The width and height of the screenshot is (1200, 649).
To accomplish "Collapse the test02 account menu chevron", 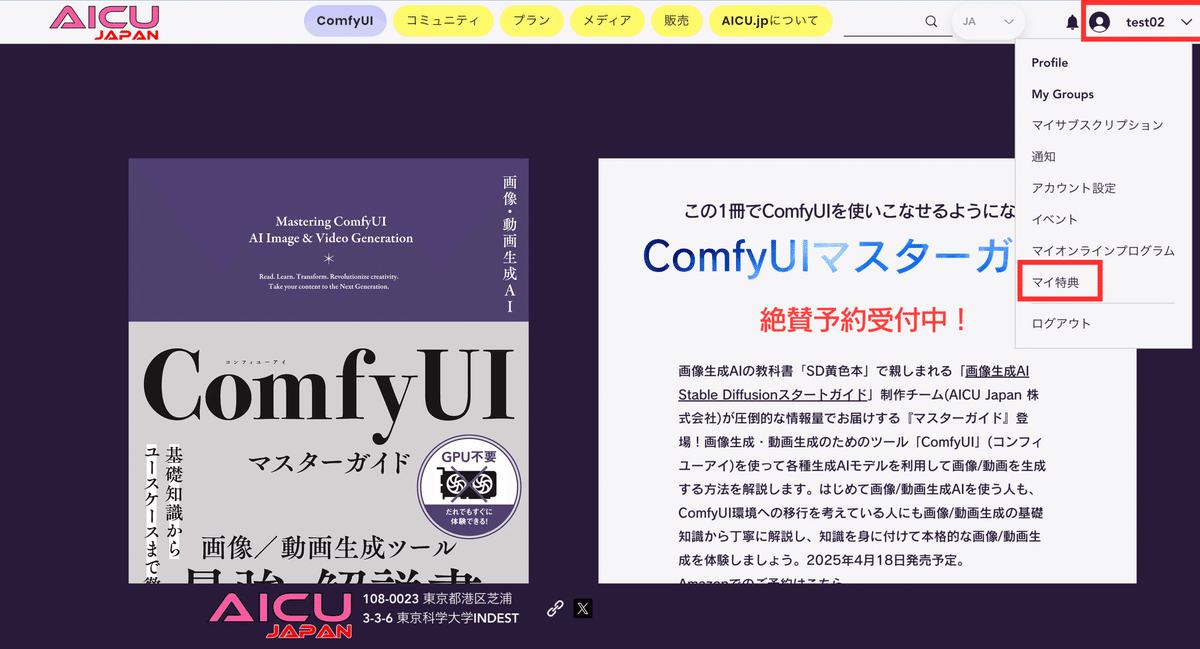I will pyautogui.click(x=1185, y=22).
